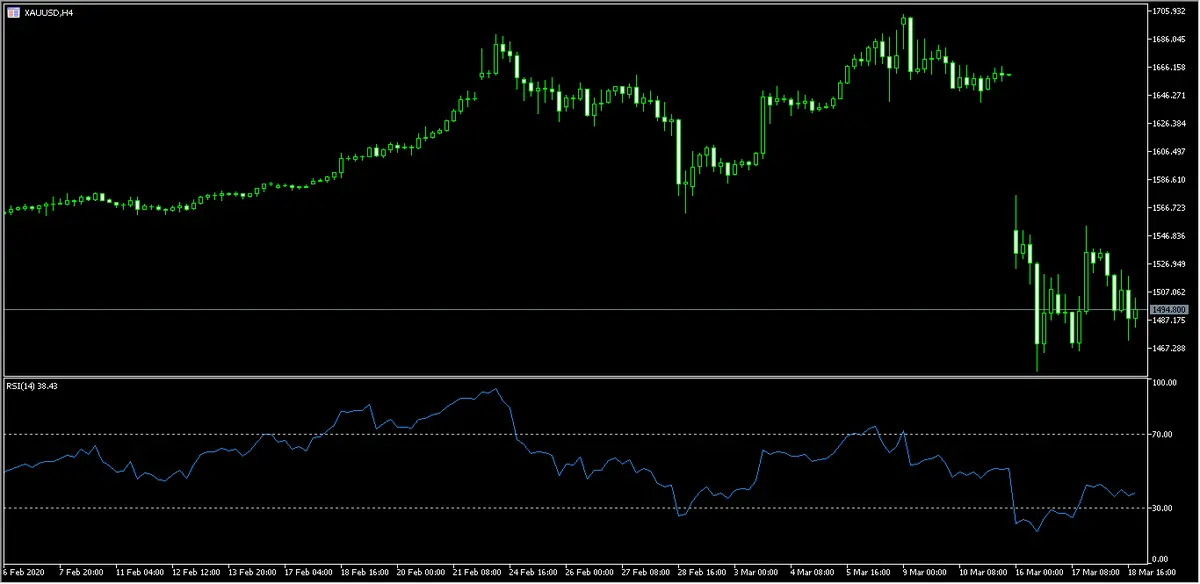Select the RSI(14) 38.43 indicator label

point(32,386)
